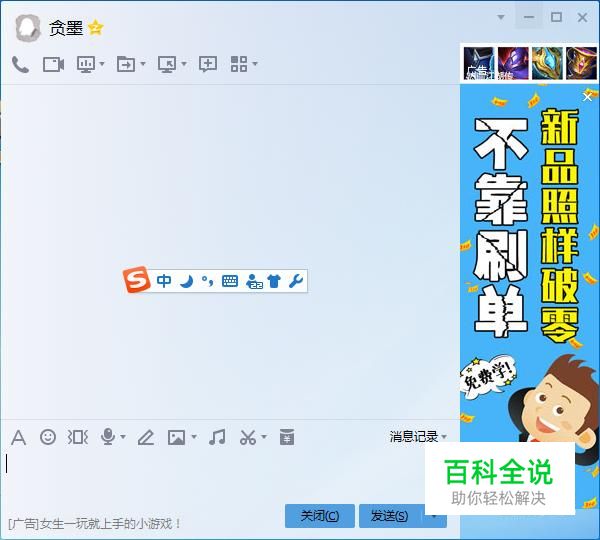
Task: Click the fourth game ad thumbnail
Action: 581,64
